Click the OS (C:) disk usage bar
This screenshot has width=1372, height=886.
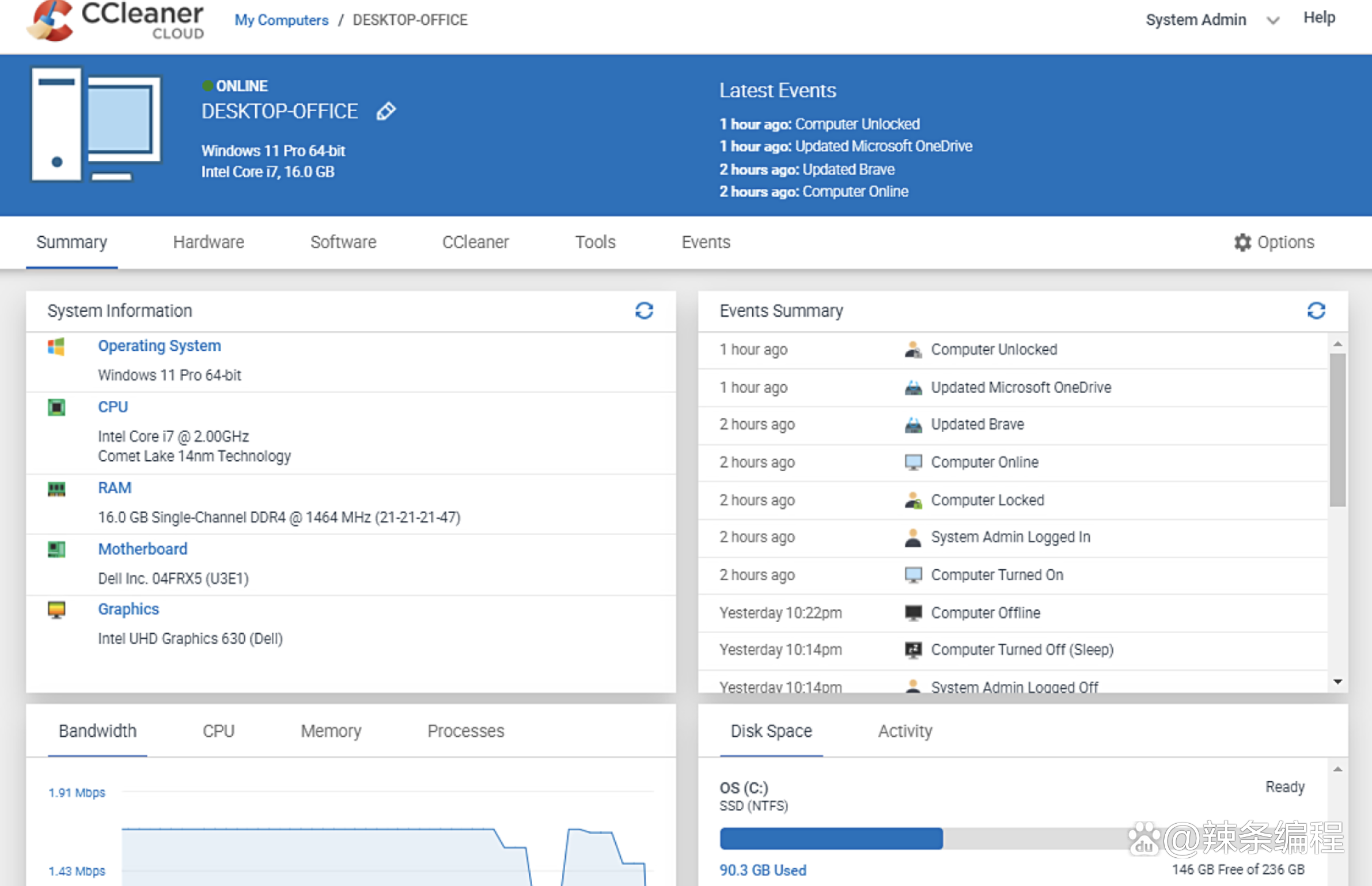[x=1011, y=839]
